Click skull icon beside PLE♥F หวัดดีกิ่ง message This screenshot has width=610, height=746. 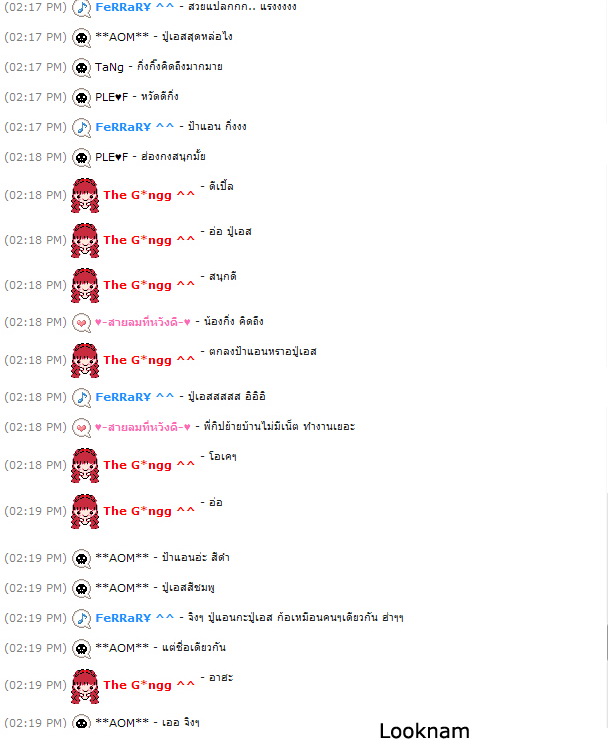point(81,98)
